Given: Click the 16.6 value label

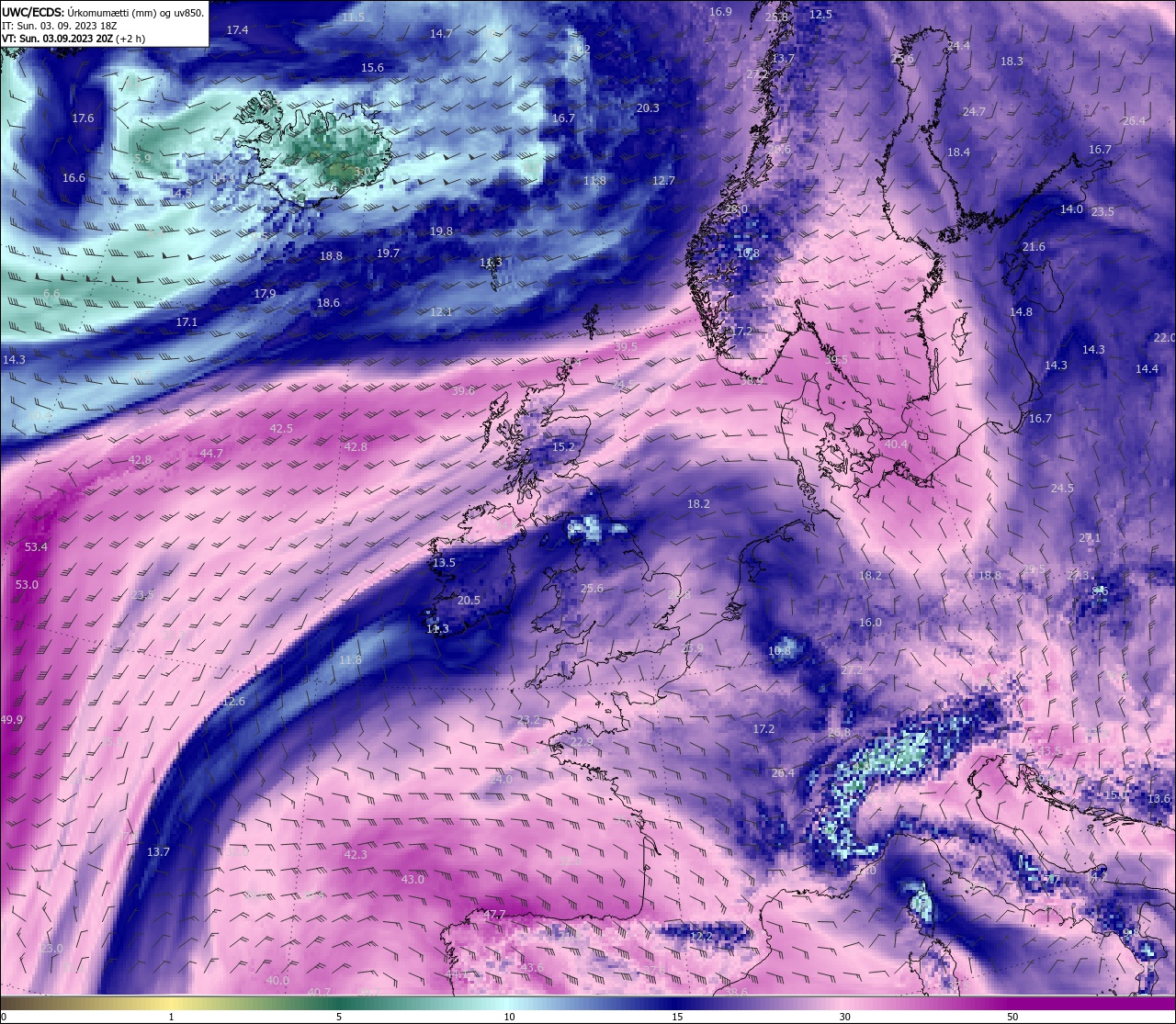Looking at the screenshot, I should click(73, 177).
